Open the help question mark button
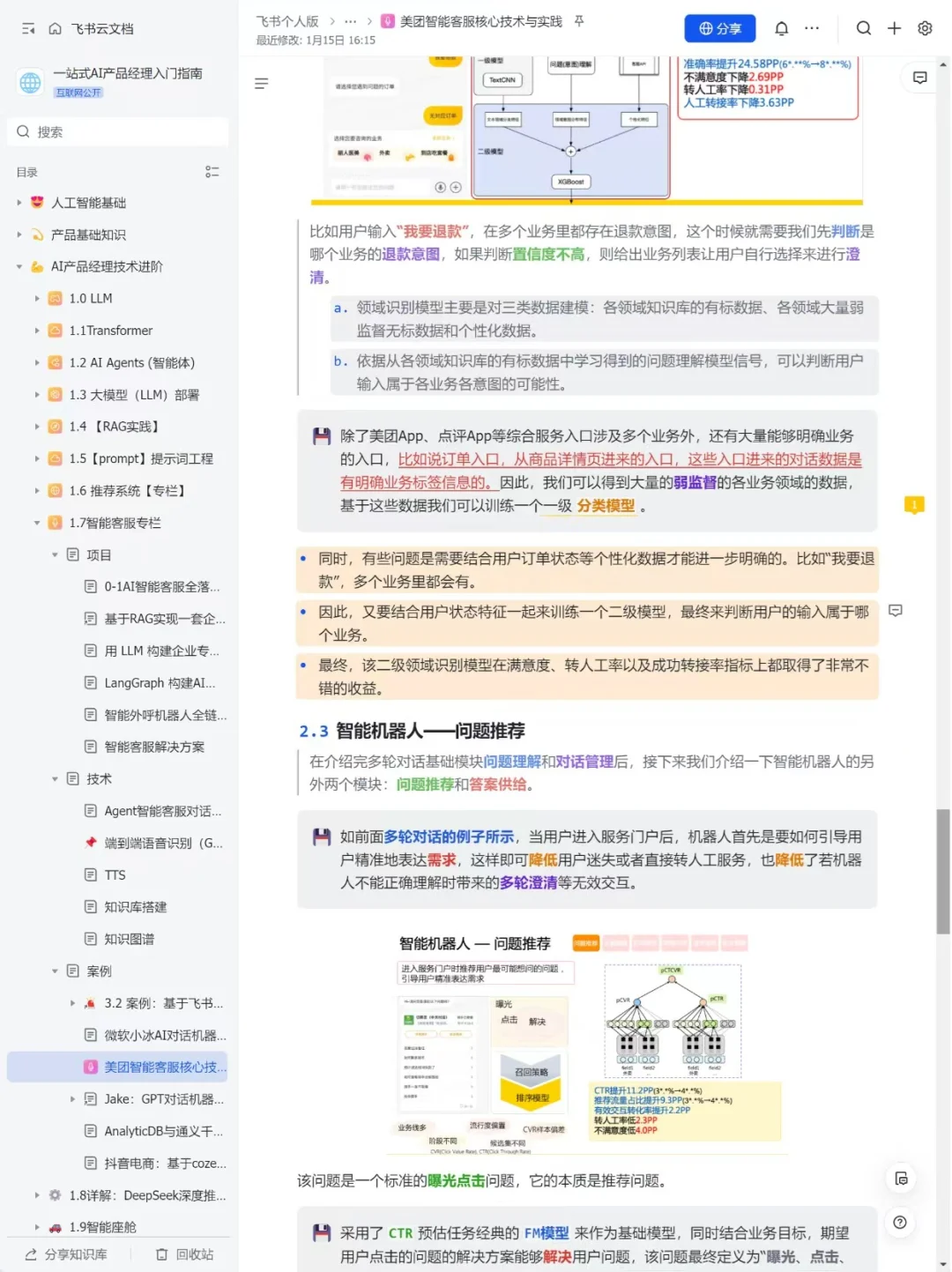 click(900, 1222)
